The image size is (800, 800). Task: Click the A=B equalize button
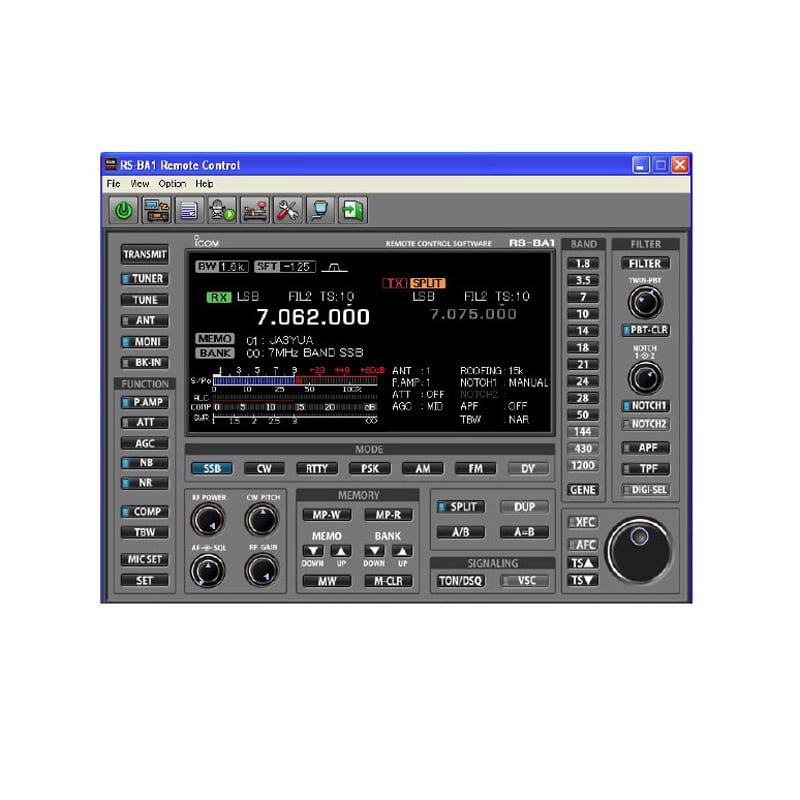coord(524,532)
